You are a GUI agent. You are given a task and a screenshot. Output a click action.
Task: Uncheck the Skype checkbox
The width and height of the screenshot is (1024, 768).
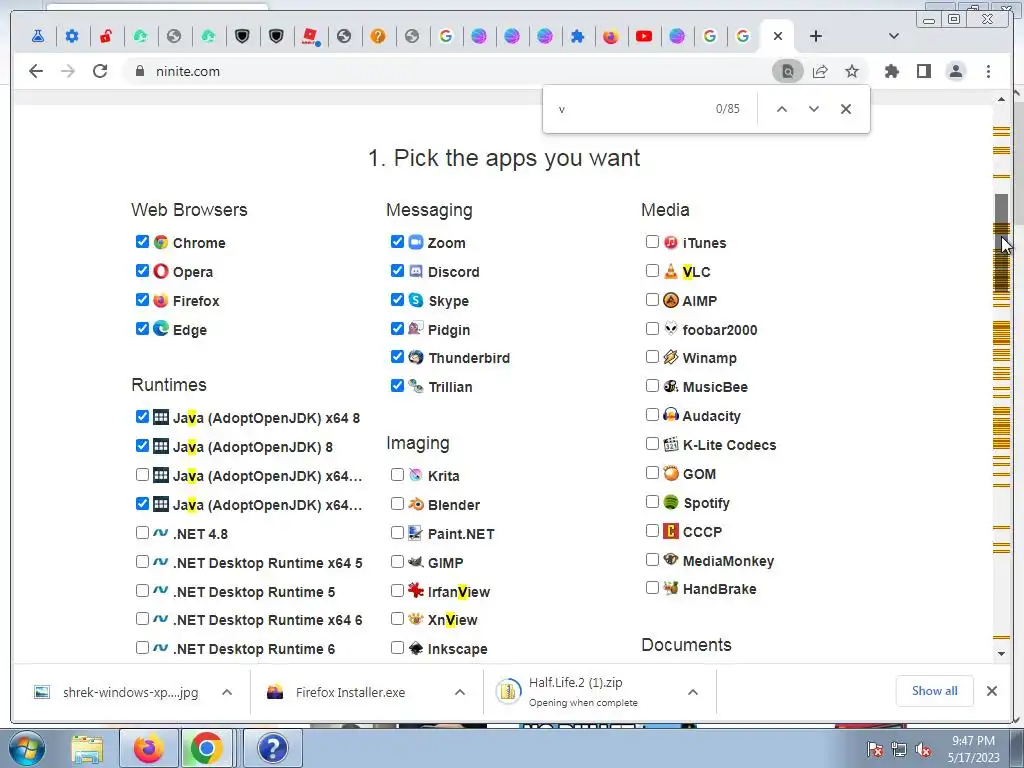pos(397,300)
